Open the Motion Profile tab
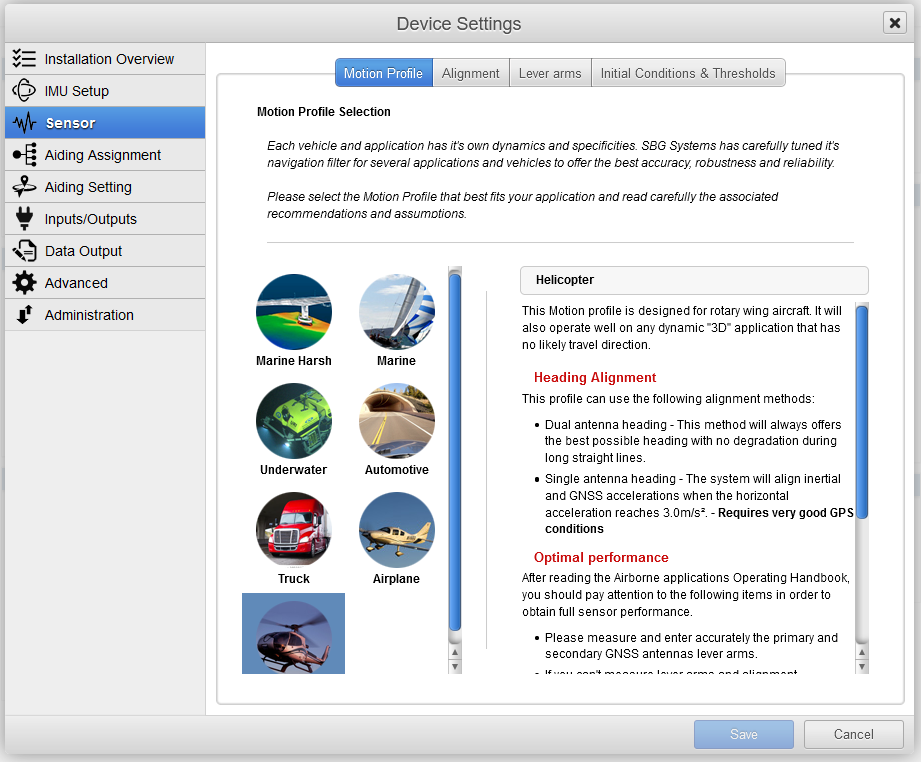Screen dimensions: 921x762 coord(384,73)
